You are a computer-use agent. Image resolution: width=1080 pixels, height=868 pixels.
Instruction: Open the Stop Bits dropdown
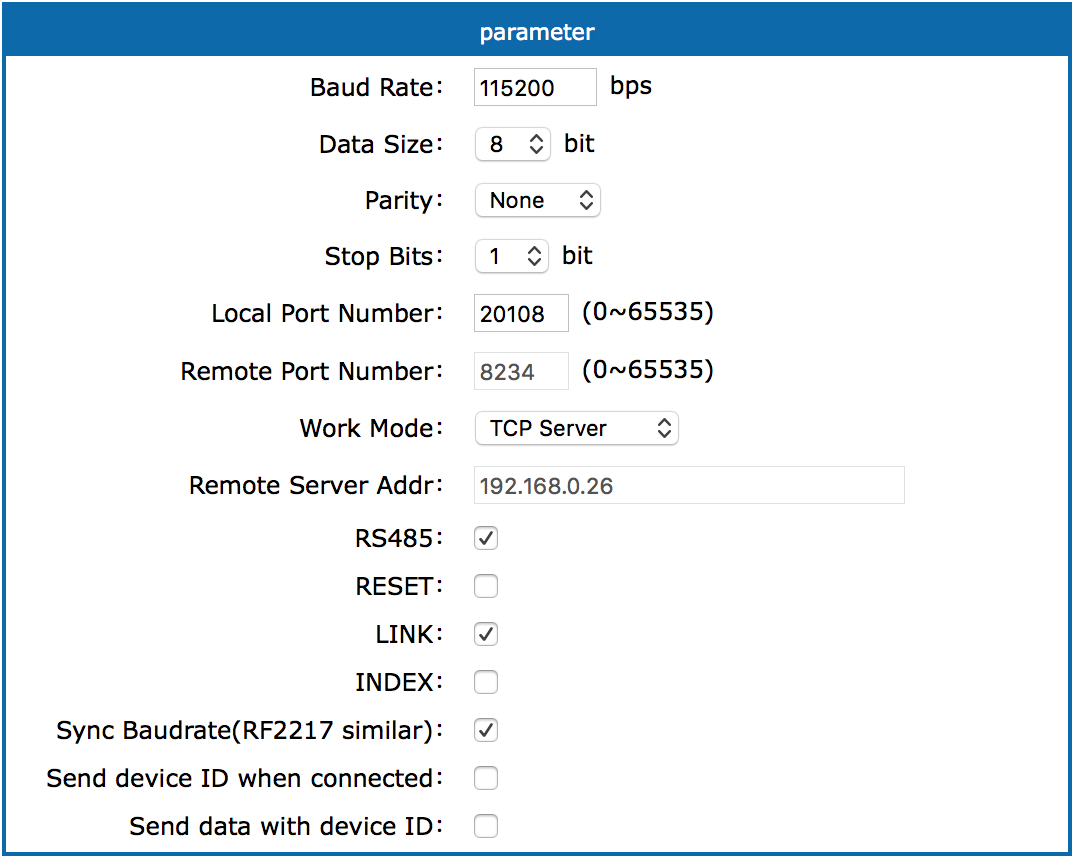pyautogui.click(x=511, y=256)
